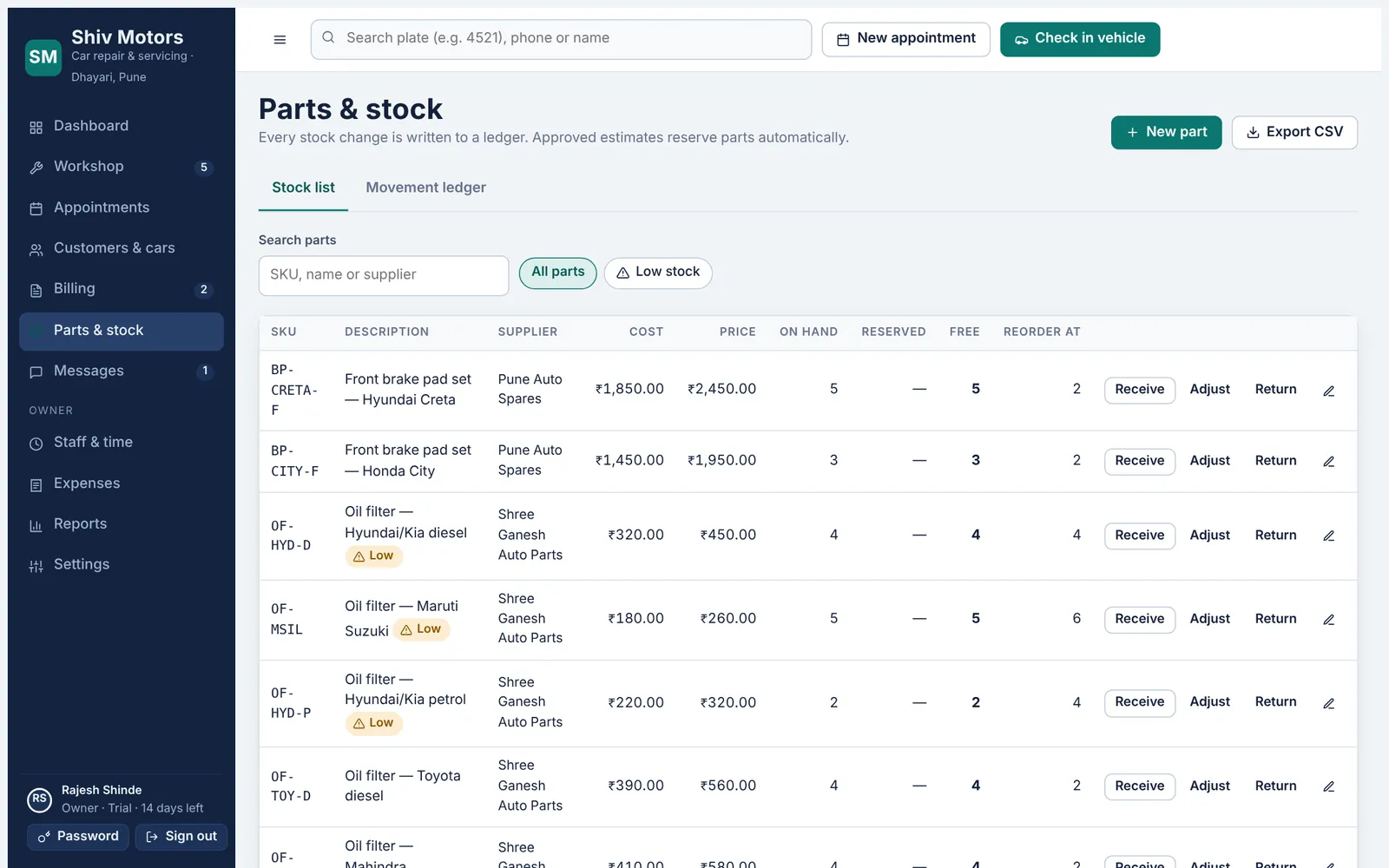1389x868 pixels.
Task: Switch to Stock list tab
Action: pyautogui.click(x=303, y=188)
